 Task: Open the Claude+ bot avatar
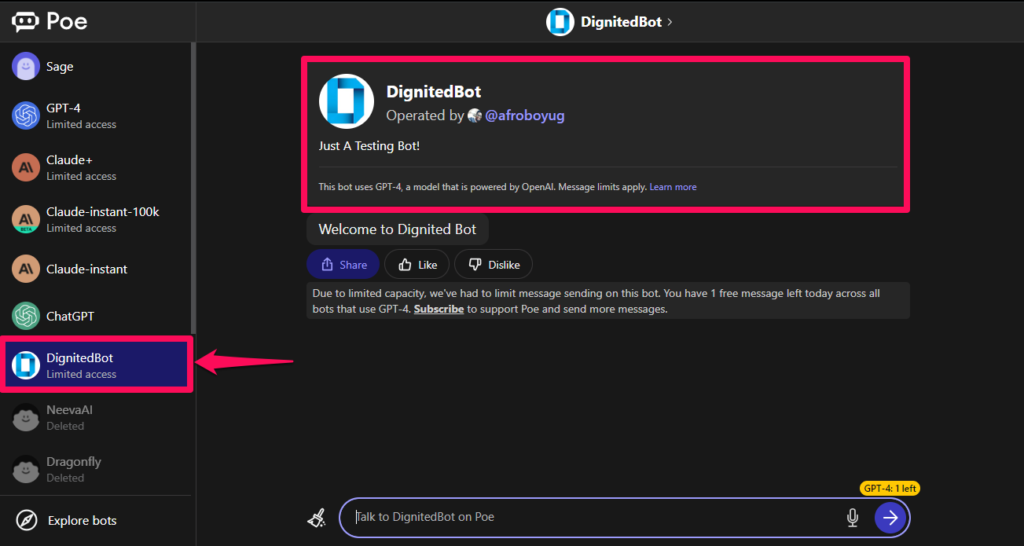point(26,168)
